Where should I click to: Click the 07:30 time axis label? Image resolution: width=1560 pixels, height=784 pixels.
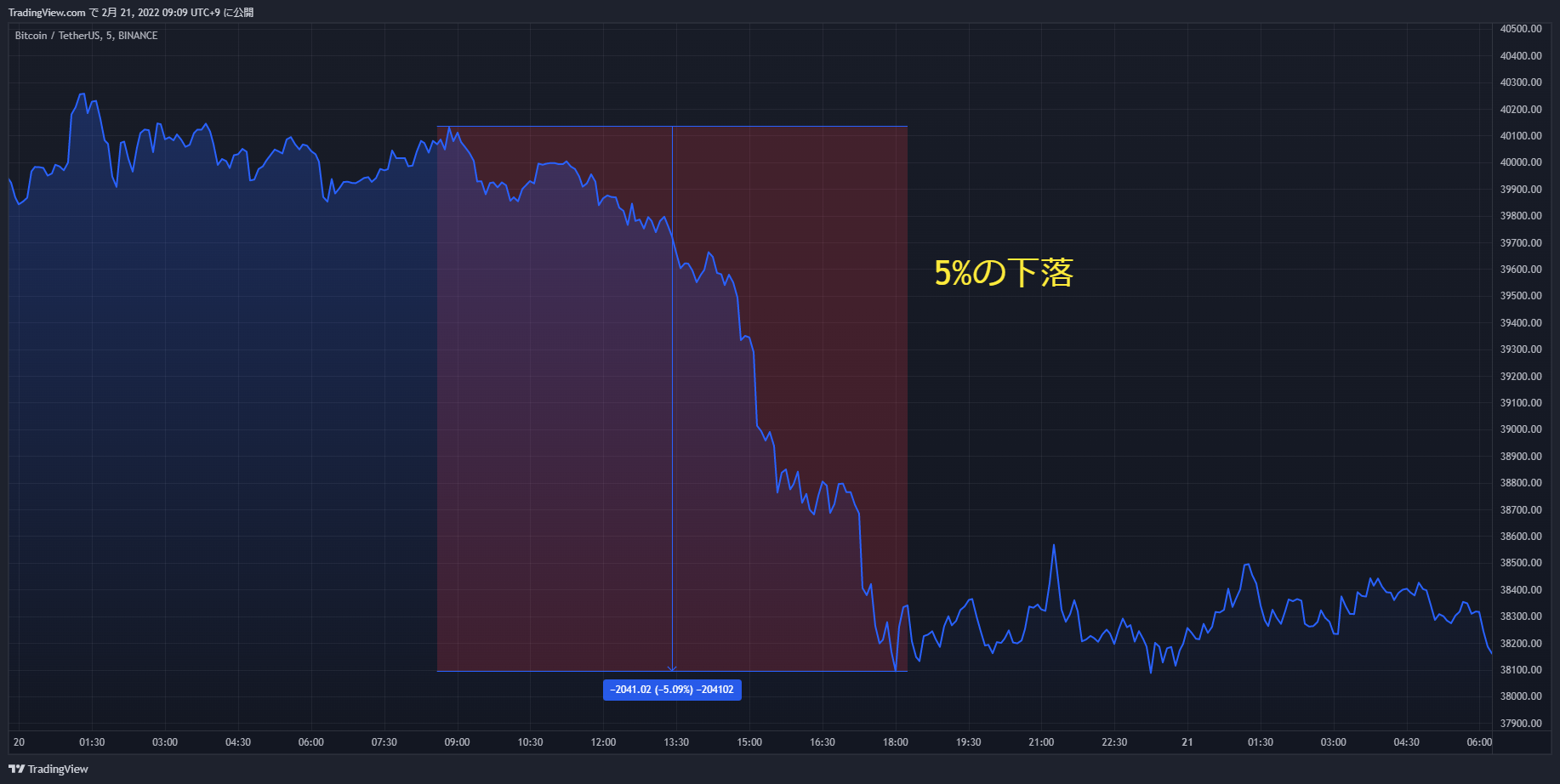point(384,742)
